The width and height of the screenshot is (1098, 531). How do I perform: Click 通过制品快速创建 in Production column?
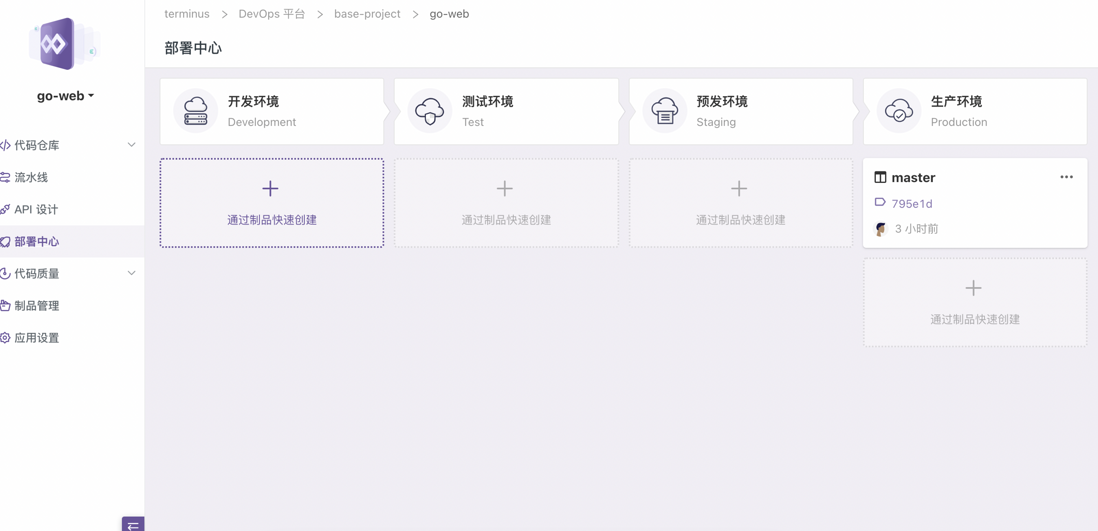tap(975, 319)
